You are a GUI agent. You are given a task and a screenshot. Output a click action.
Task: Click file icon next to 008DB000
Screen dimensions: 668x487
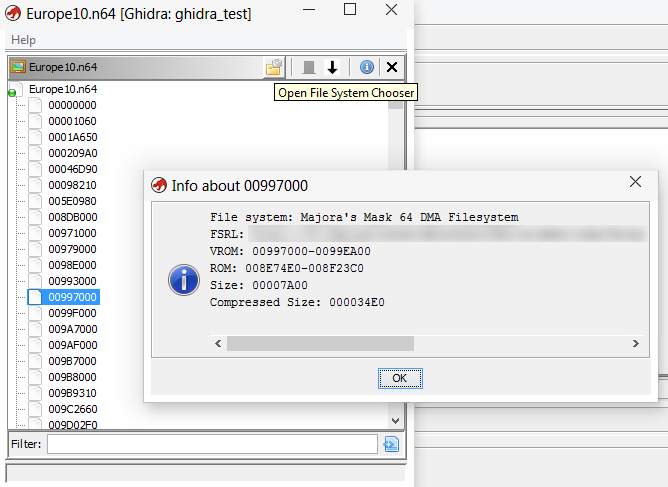coord(35,217)
